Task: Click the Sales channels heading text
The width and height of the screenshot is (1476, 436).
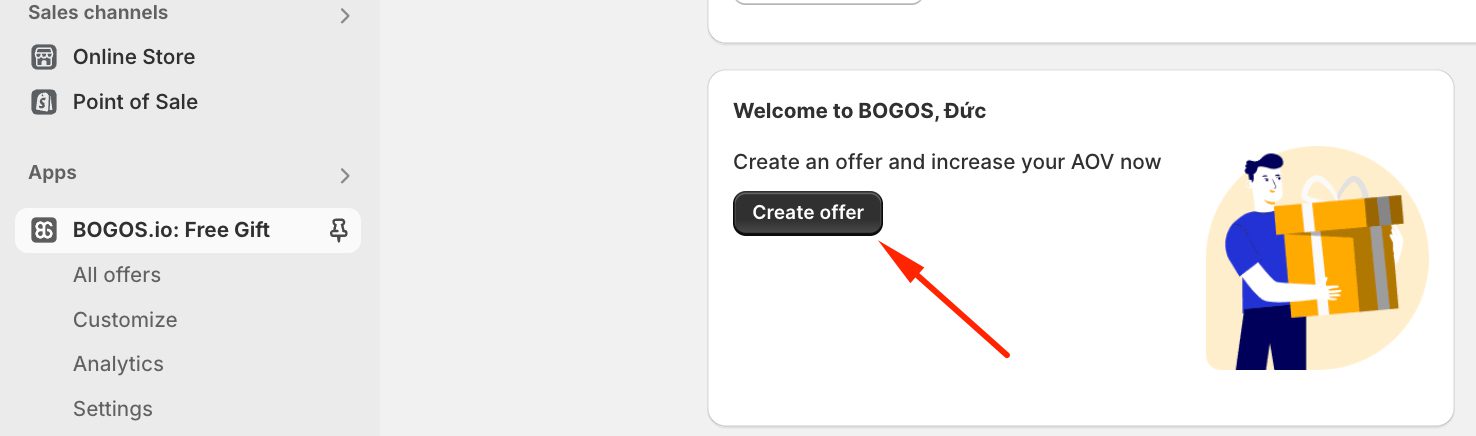Action: pos(98,13)
